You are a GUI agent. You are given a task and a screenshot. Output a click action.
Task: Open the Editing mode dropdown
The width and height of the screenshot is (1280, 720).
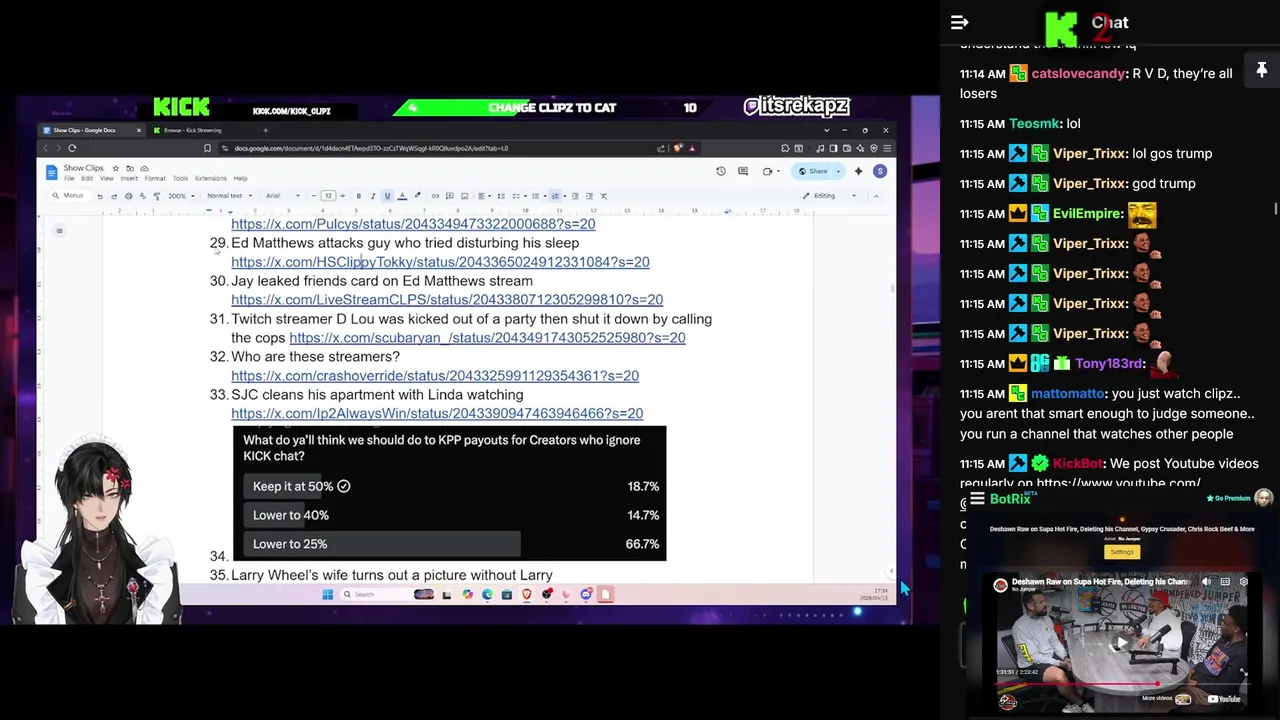coord(830,196)
